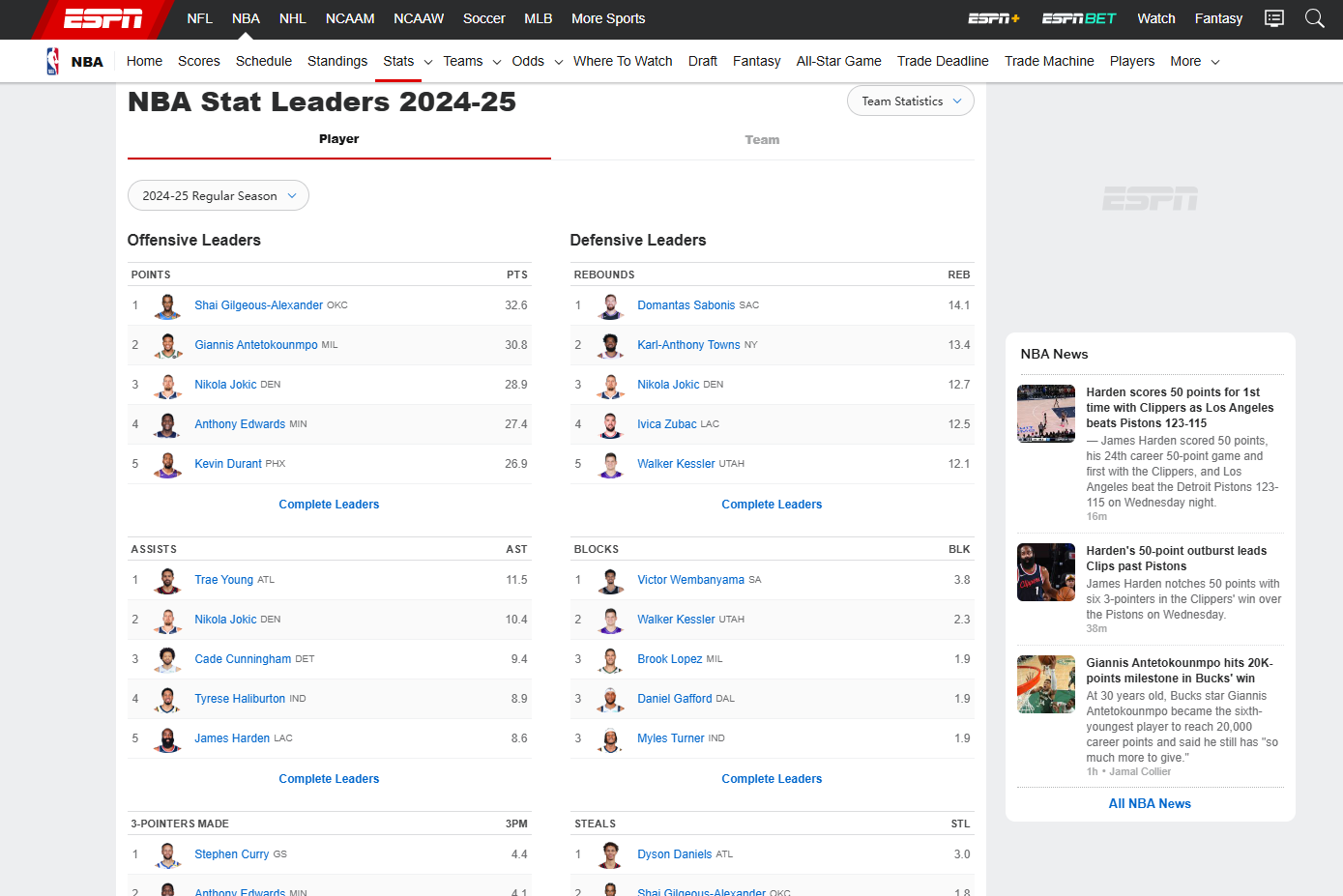The height and width of the screenshot is (896, 1343).
Task: Click James Harden's headshot in Assists list
Action: [x=167, y=738]
